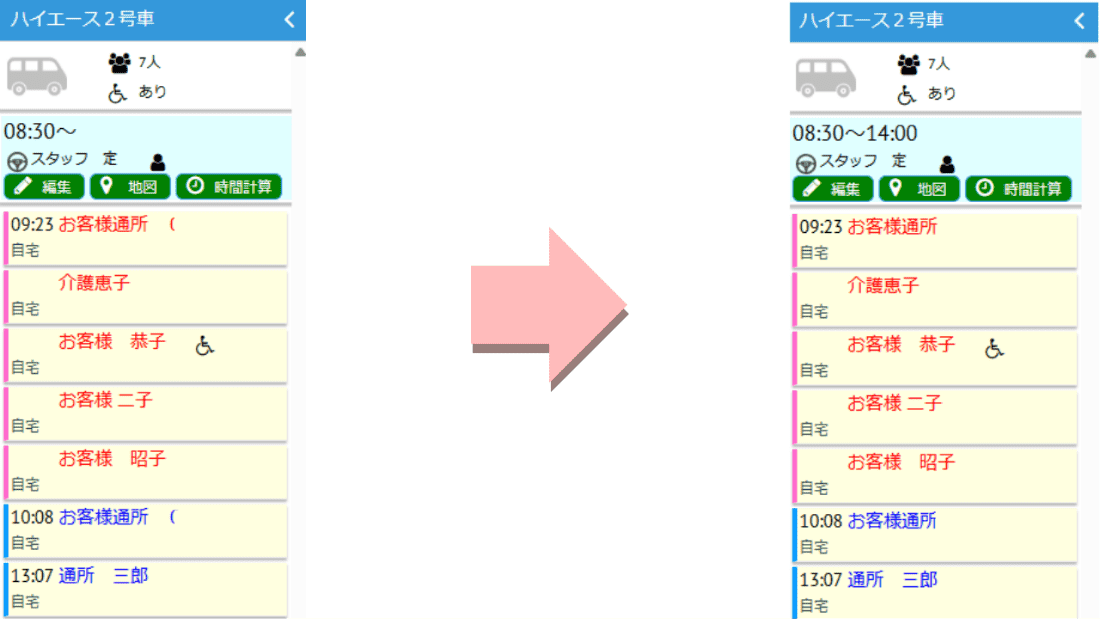The image size is (1100, 619).
Task: Click wheelchair あり icon in left panel header
Action: [117, 93]
